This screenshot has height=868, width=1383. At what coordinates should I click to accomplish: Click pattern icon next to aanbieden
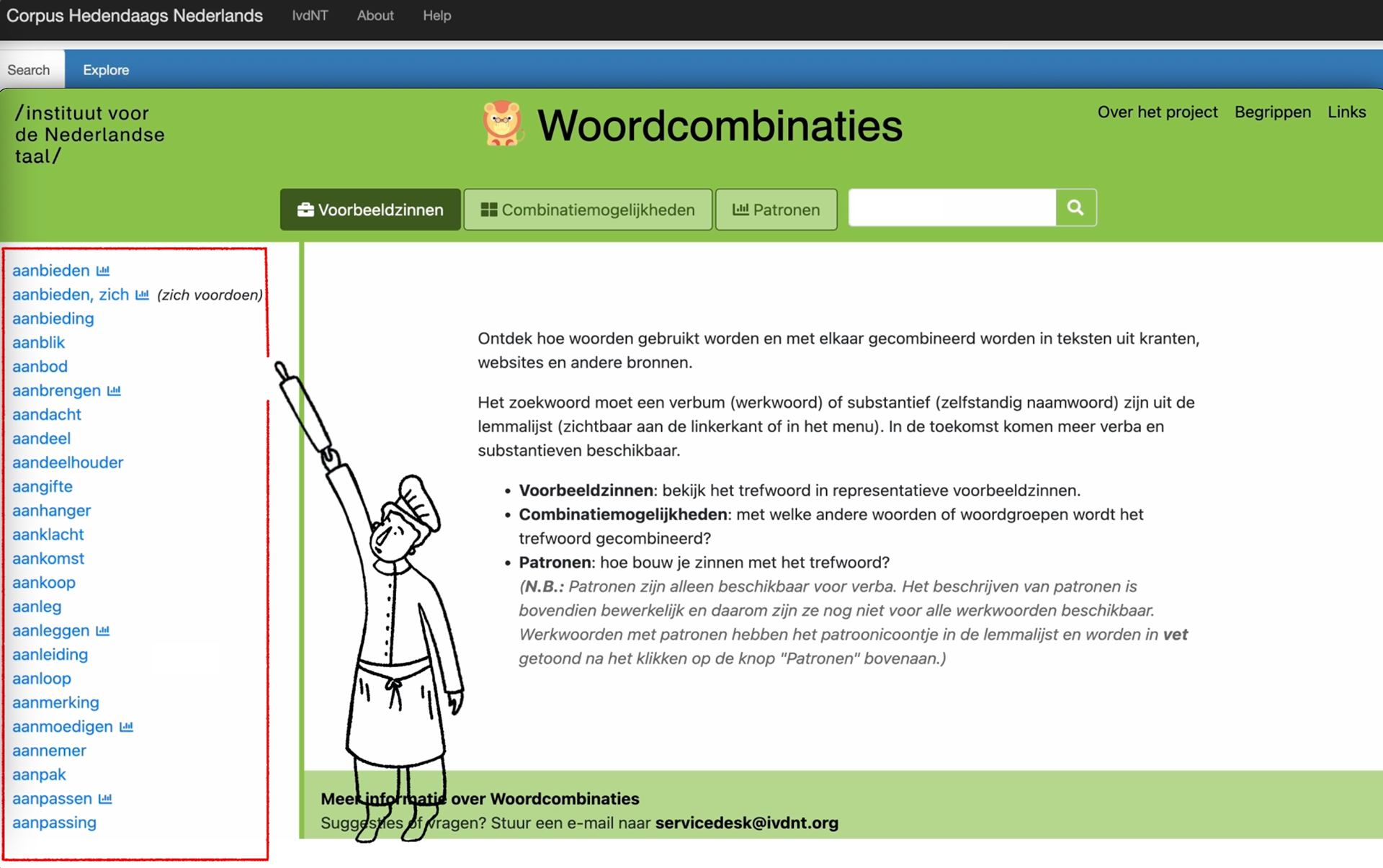coord(103,271)
